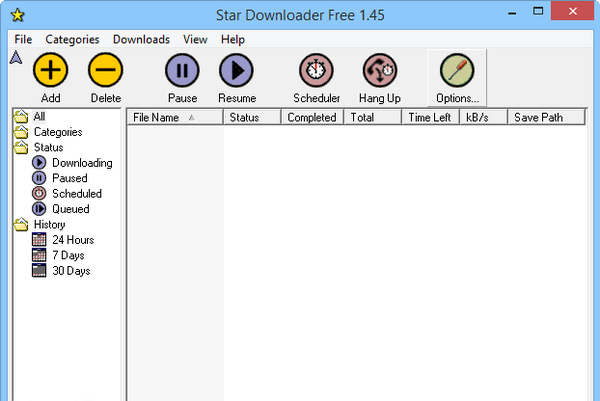Open the Downloads menu
The image size is (600, 401).
pyautogui.click(x=141, y=39)
